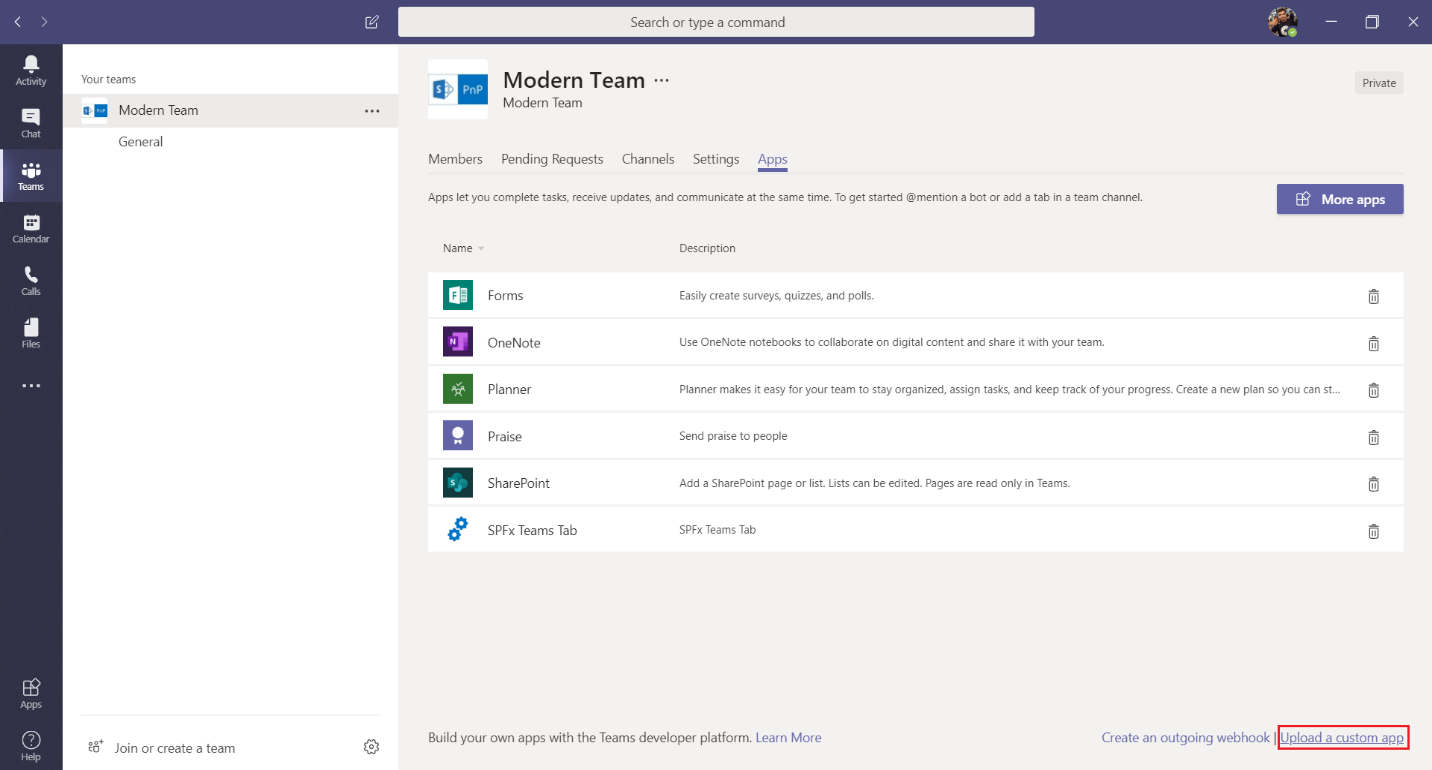Sort apps by Name column arrow
Viewport: 1432px width, 770px height.
click(x=481, y=249)
